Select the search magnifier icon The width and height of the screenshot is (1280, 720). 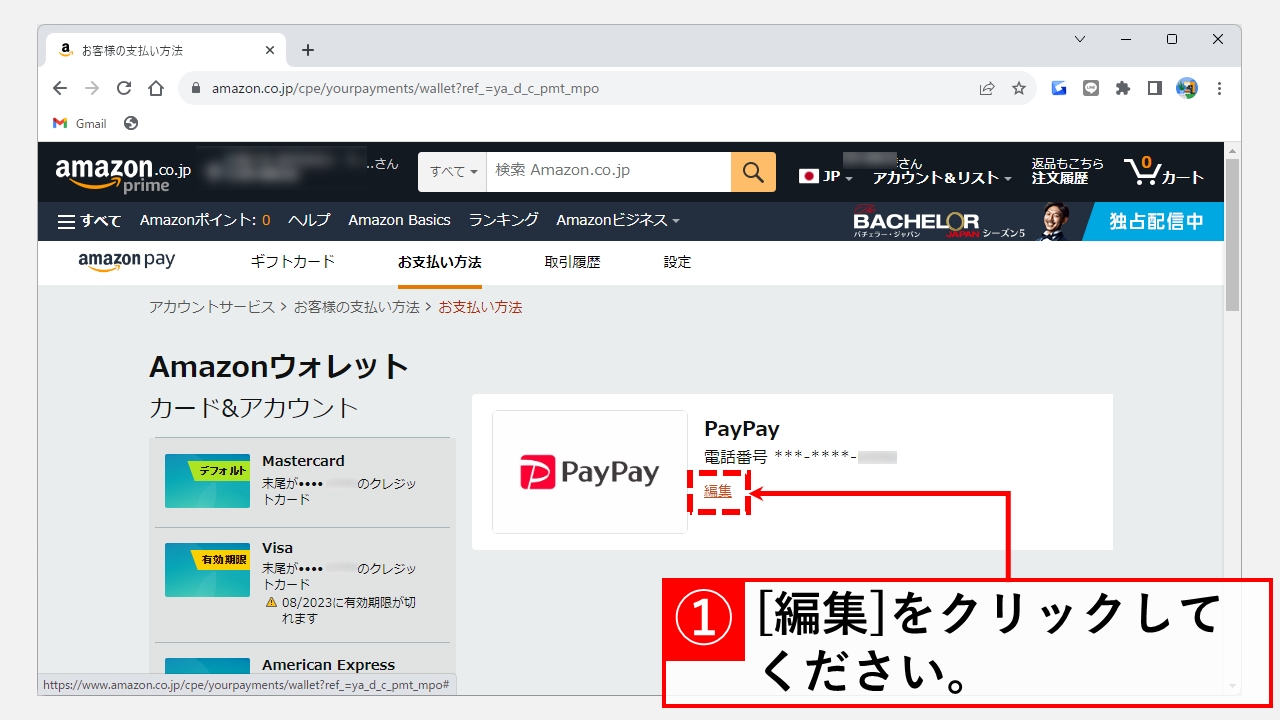point(752,171)
